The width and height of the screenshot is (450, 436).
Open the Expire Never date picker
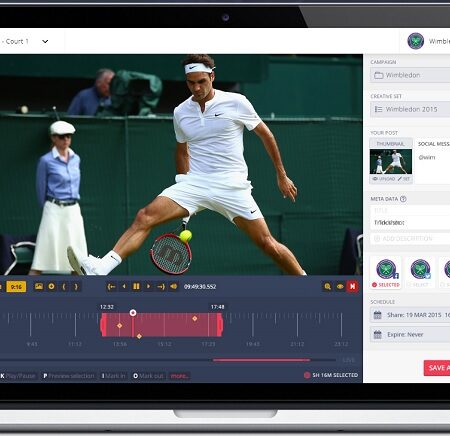click(410, 334)
